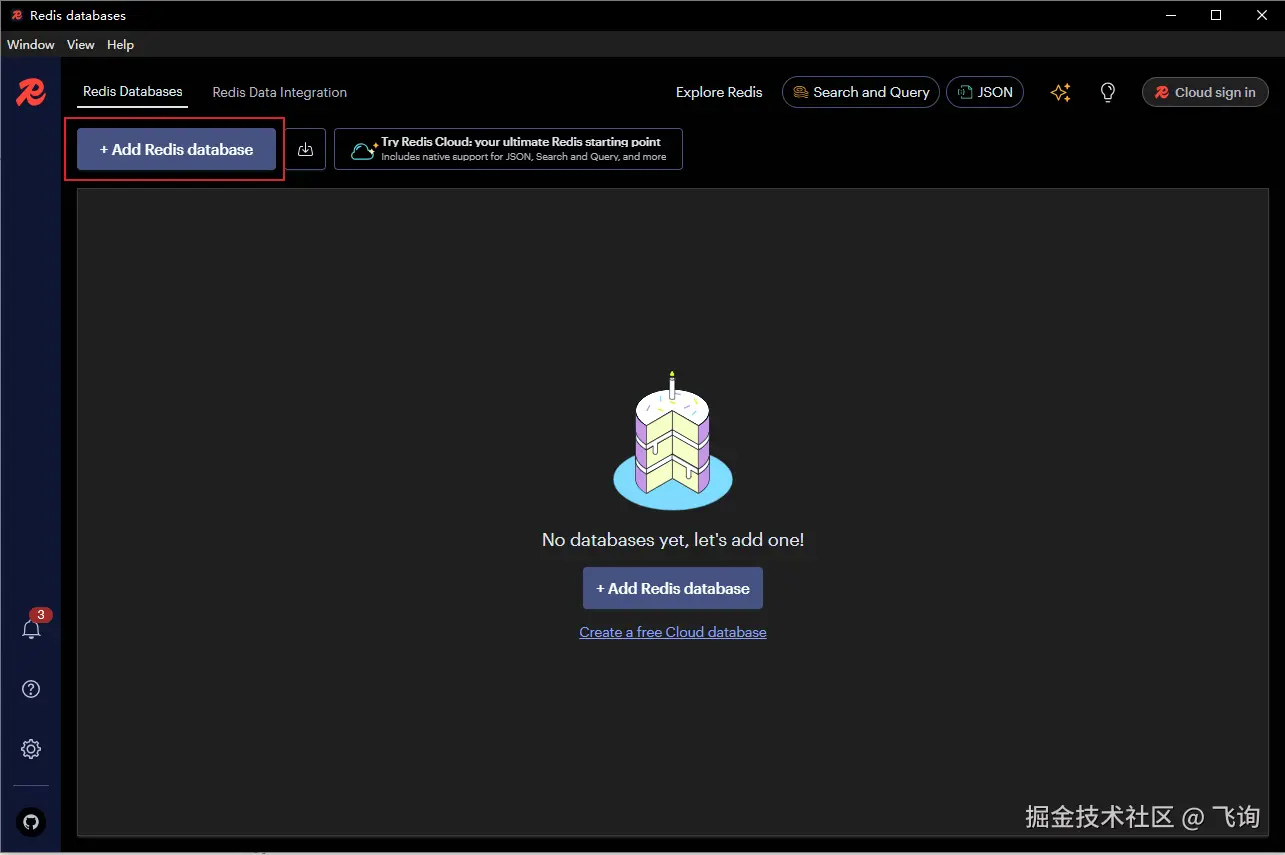Click the birthday cake illustration
The width and height of the screenshot is (1285, 855).
[673, 440]
